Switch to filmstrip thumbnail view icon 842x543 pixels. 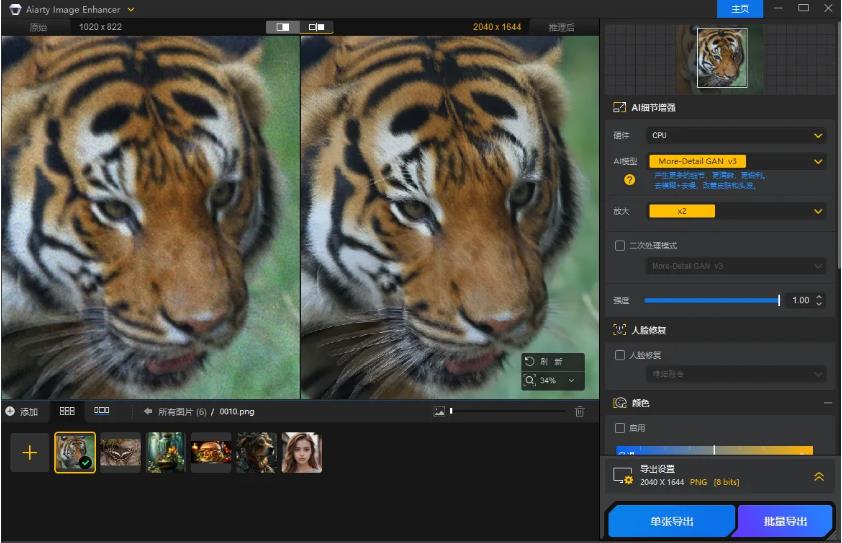101,411
